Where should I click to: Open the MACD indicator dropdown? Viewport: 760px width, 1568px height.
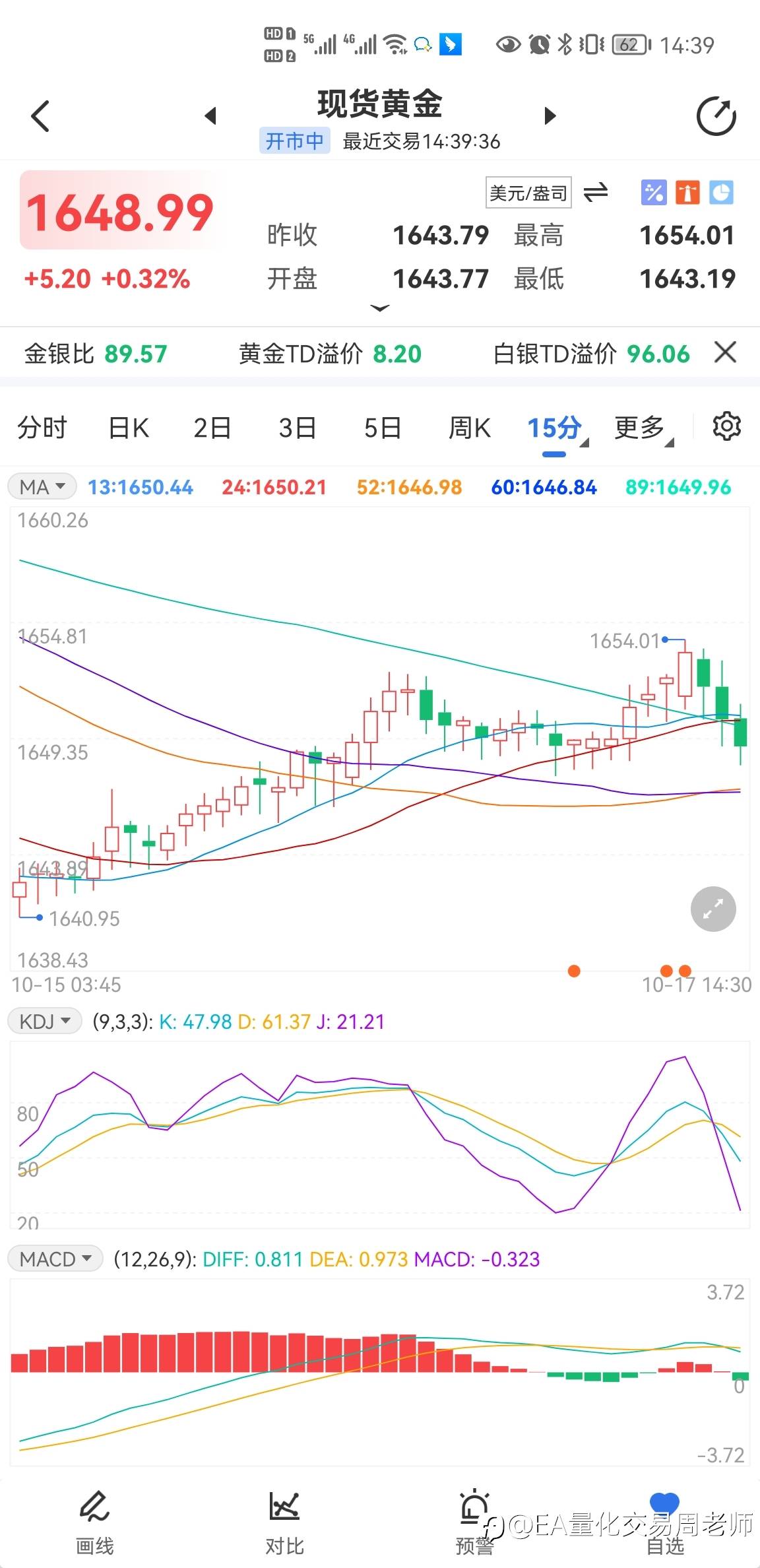(x=55, y=1259)
